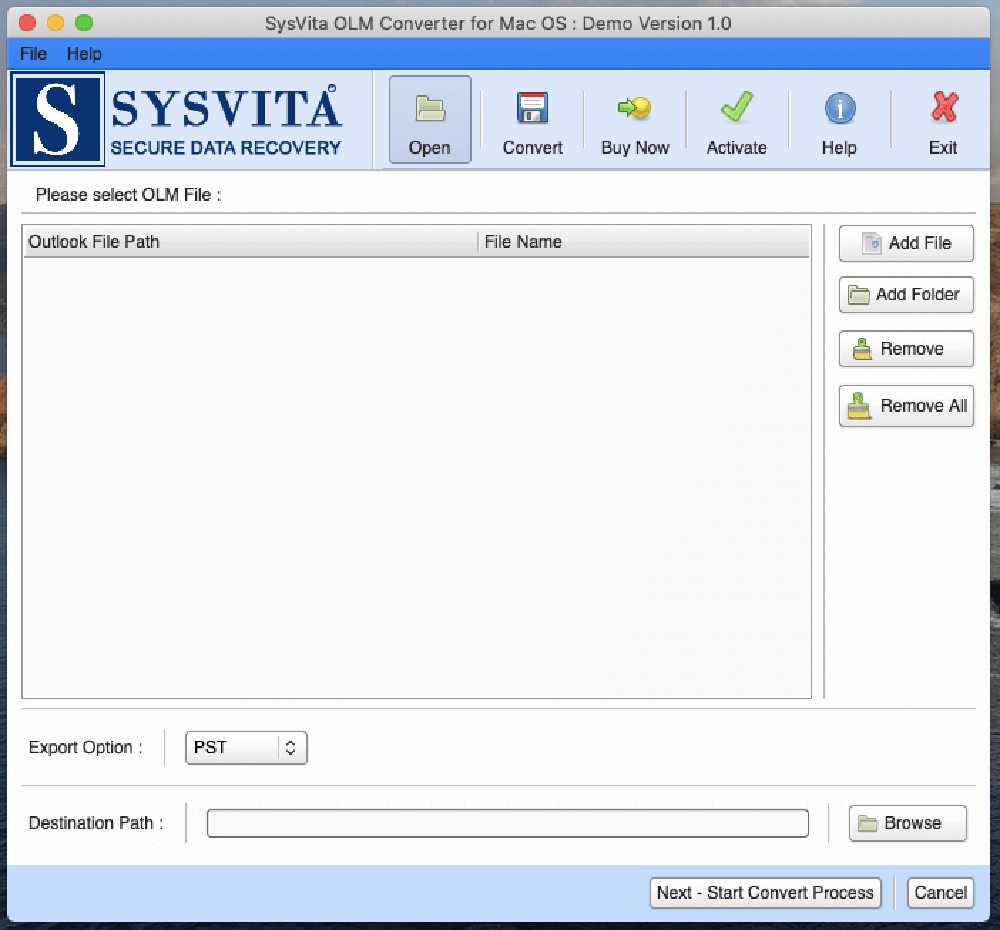Close the SysVita window with the red button
The height and width of the screenshot is (930, 1000).
[27, 23]
